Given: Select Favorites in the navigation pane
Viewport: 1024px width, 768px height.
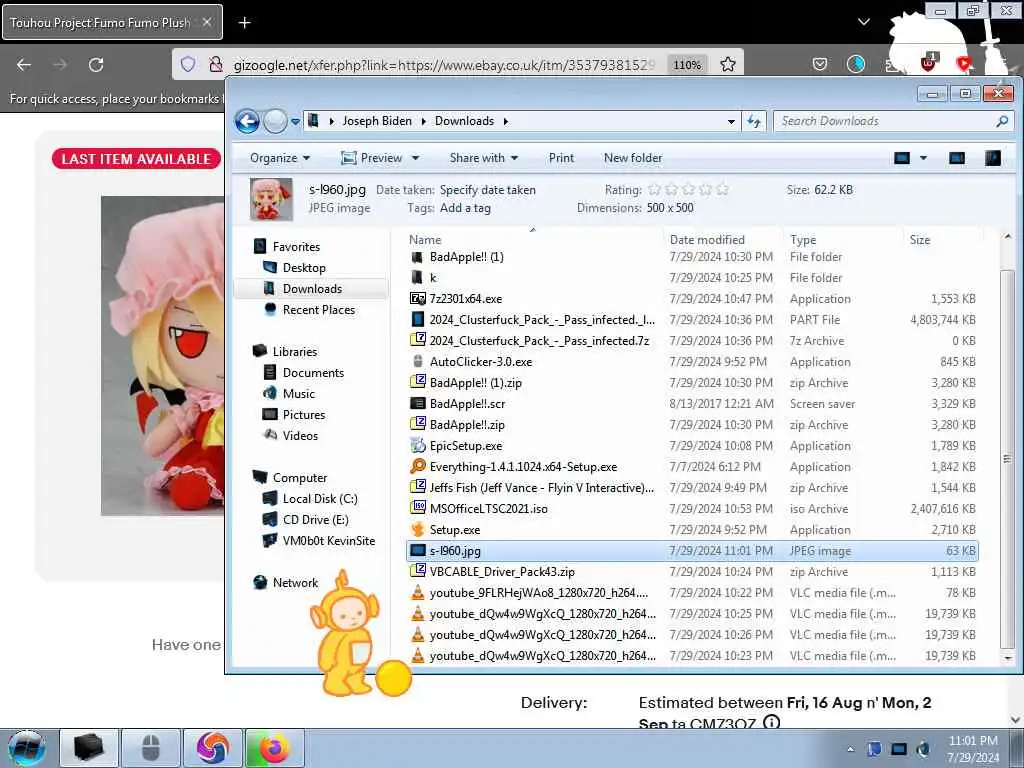Looking at the screenshot, I should click(x=296, y=247).
